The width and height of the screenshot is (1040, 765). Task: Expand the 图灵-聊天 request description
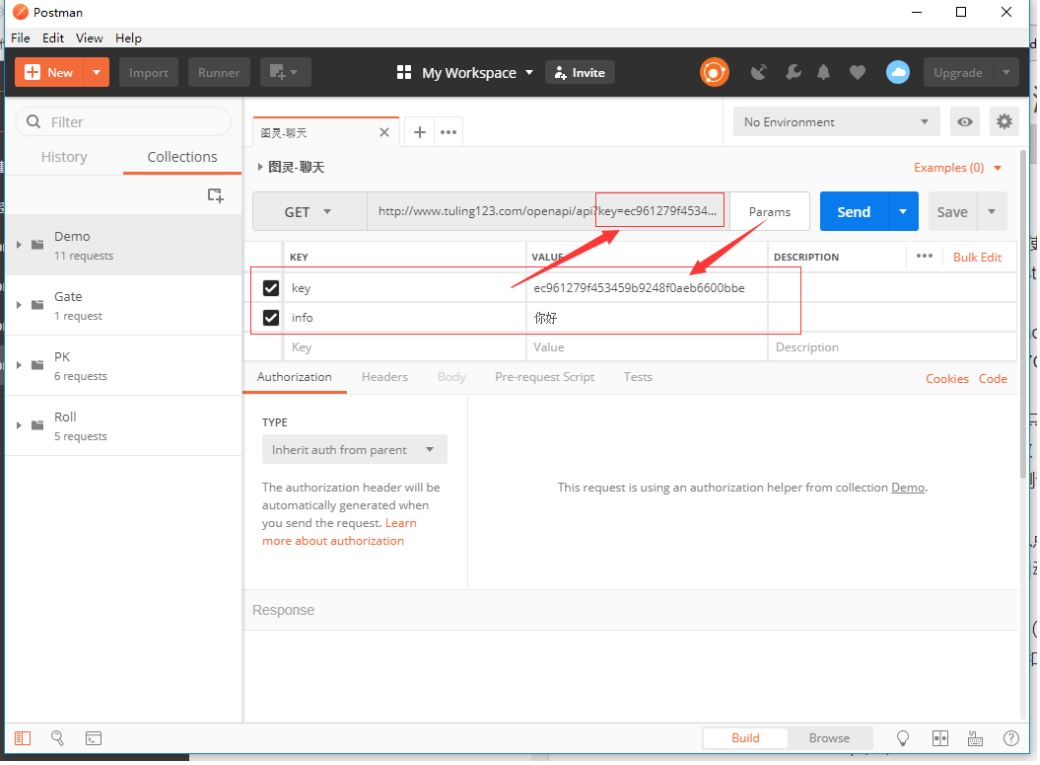[260, 167]
